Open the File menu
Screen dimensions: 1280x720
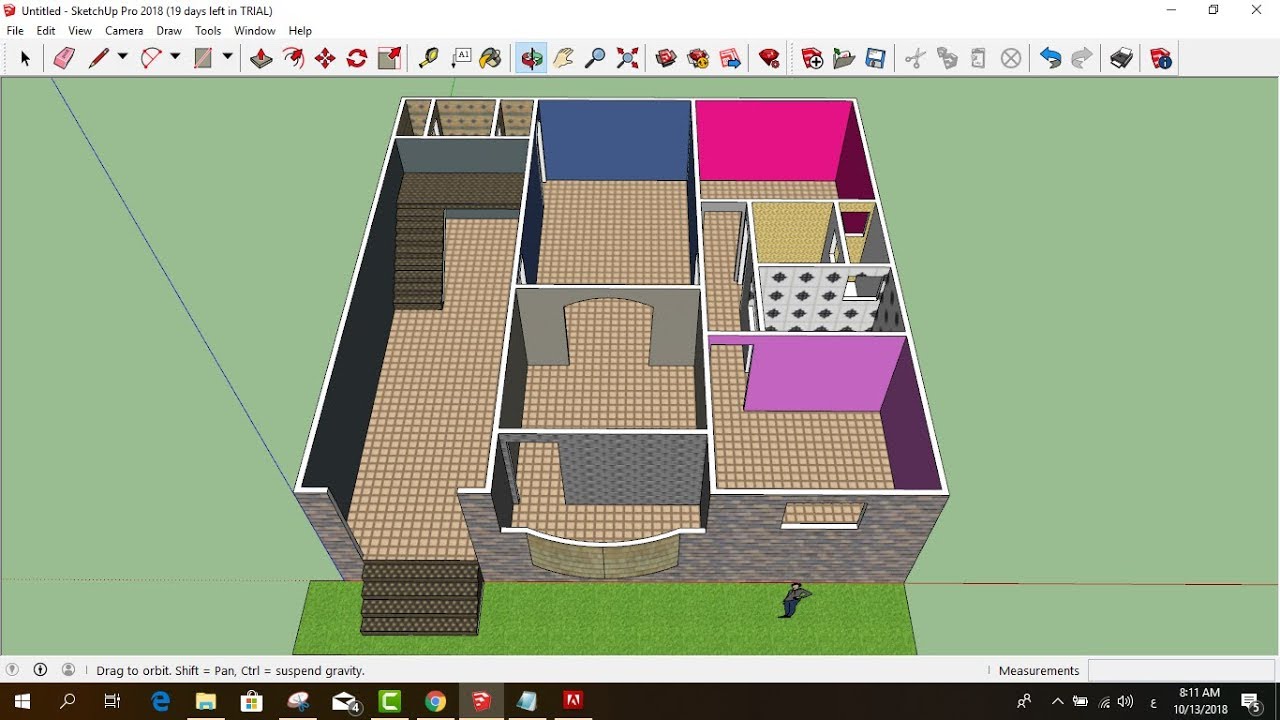tap(15, 31)
